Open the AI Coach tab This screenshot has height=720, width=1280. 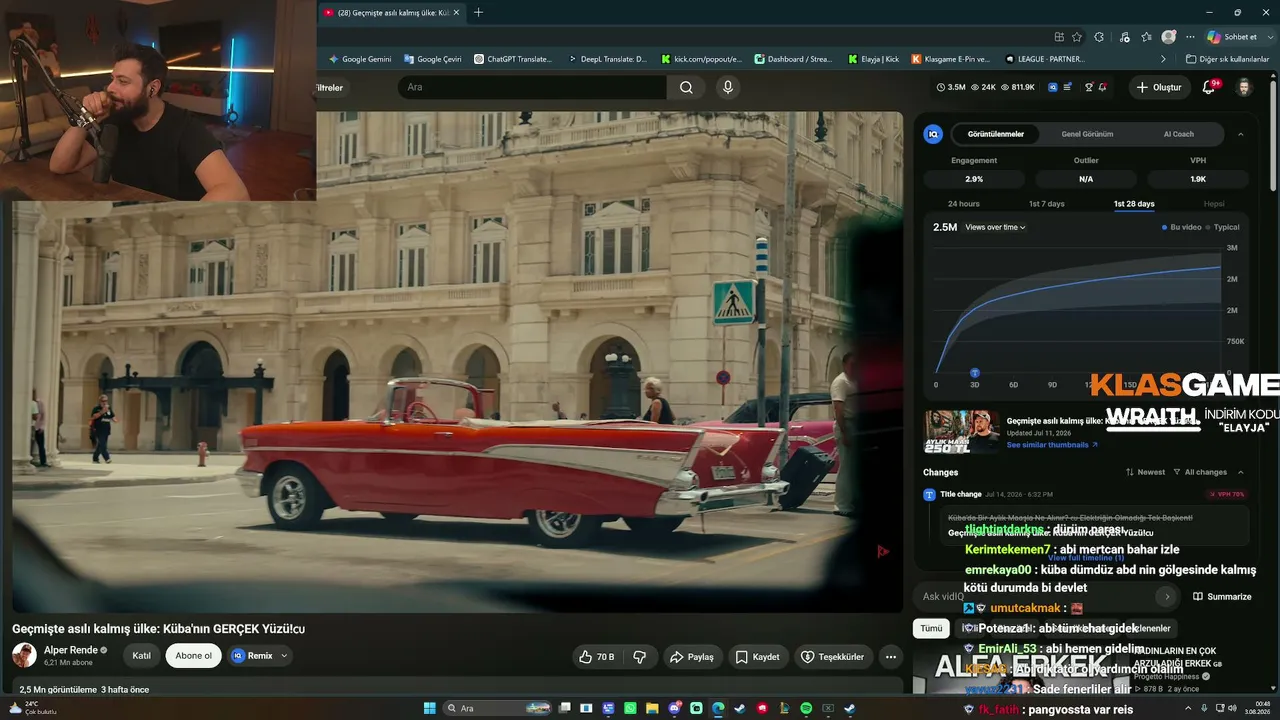point(1178,134)
